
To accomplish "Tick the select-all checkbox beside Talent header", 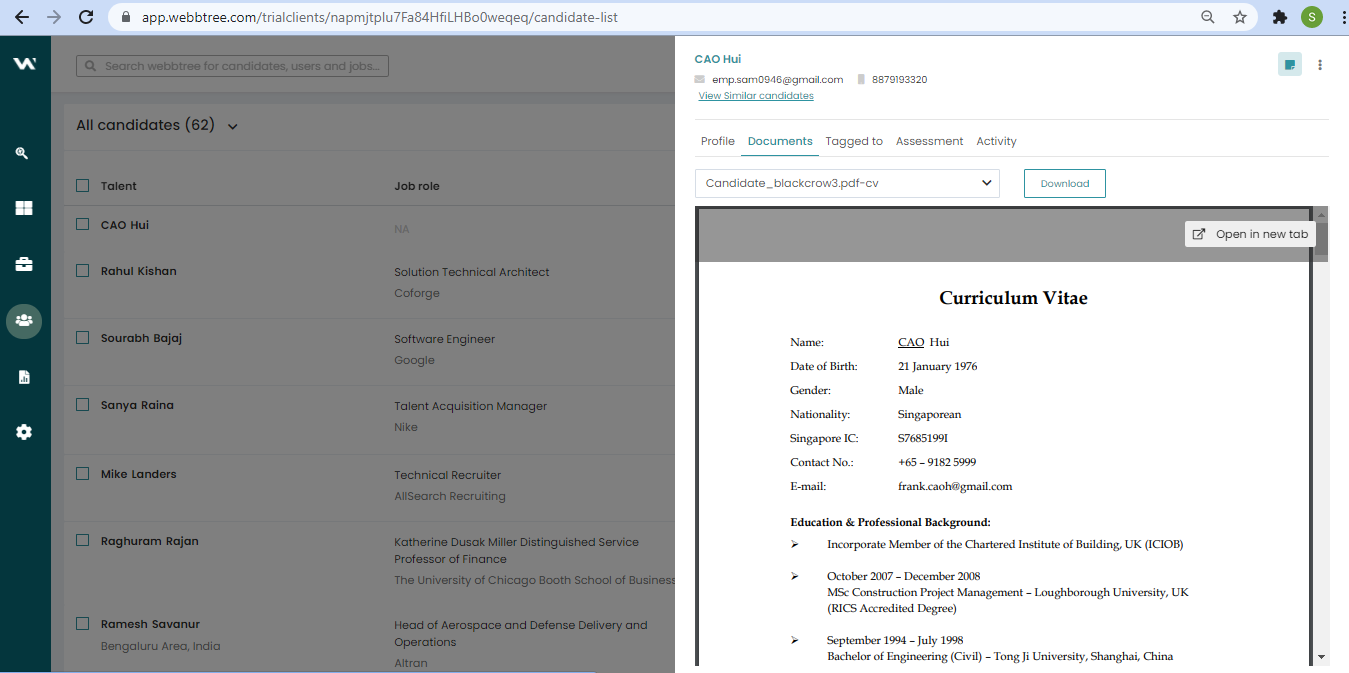I will [83, 185].
